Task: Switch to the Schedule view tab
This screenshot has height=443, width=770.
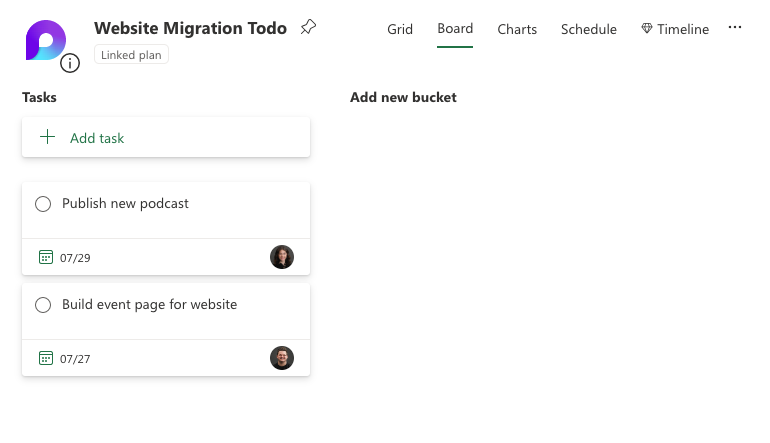Action: [589, 29]
